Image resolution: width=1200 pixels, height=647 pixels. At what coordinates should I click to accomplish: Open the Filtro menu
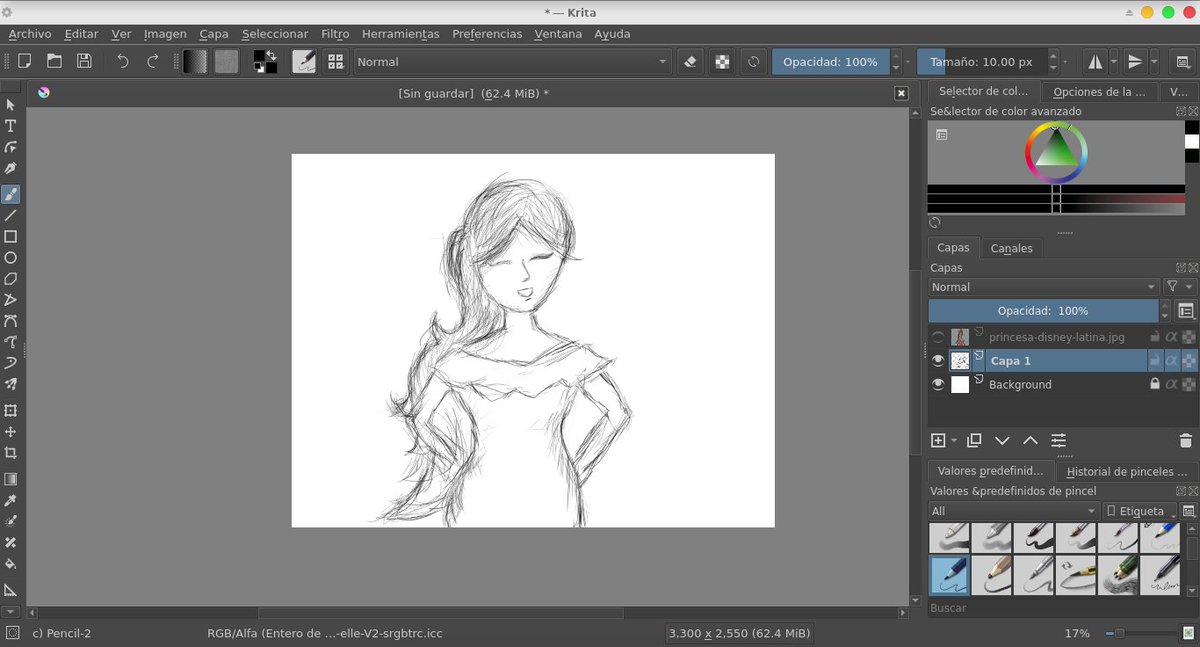click(335, 33)
